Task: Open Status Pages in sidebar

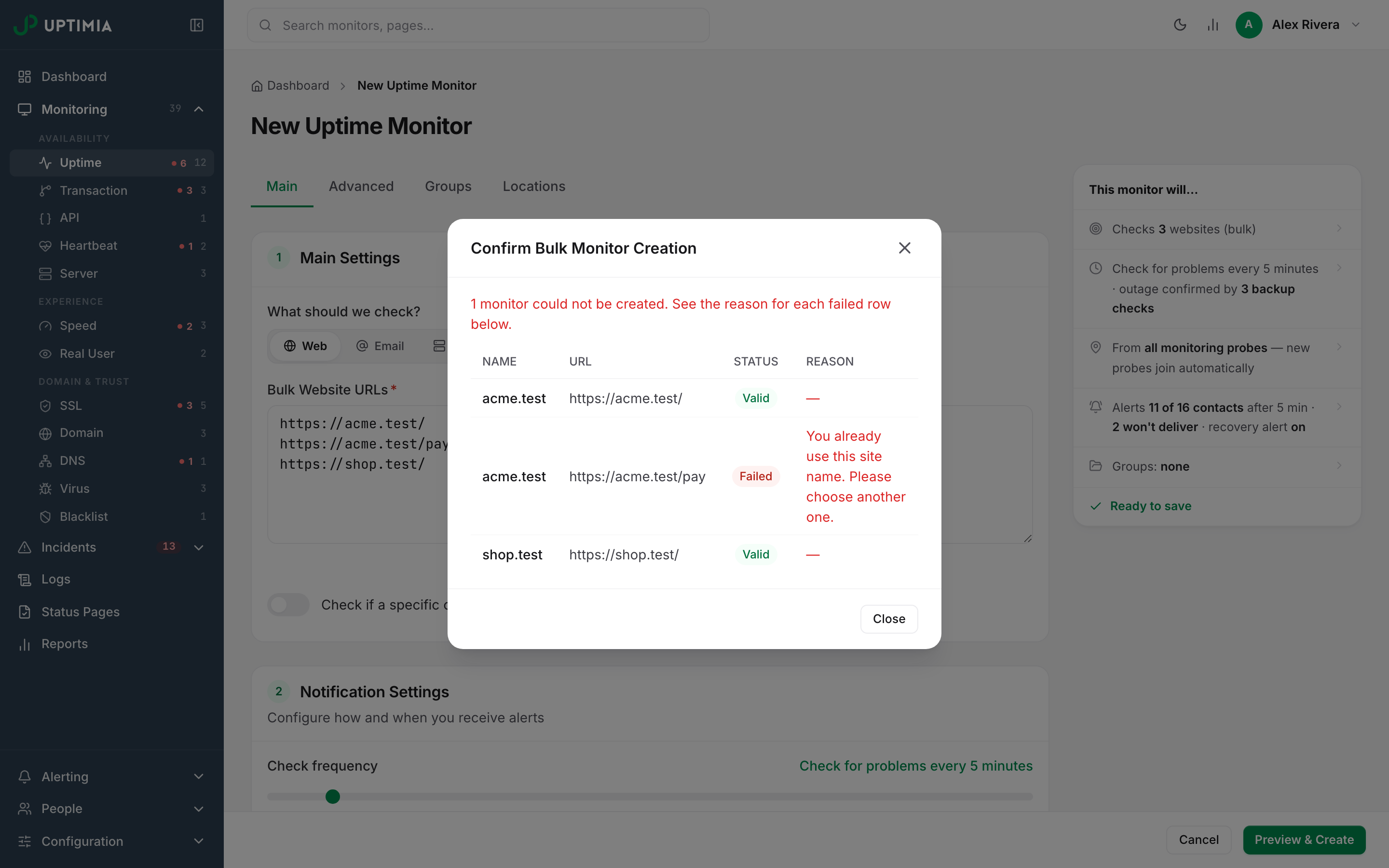Action: pos(112,611)
